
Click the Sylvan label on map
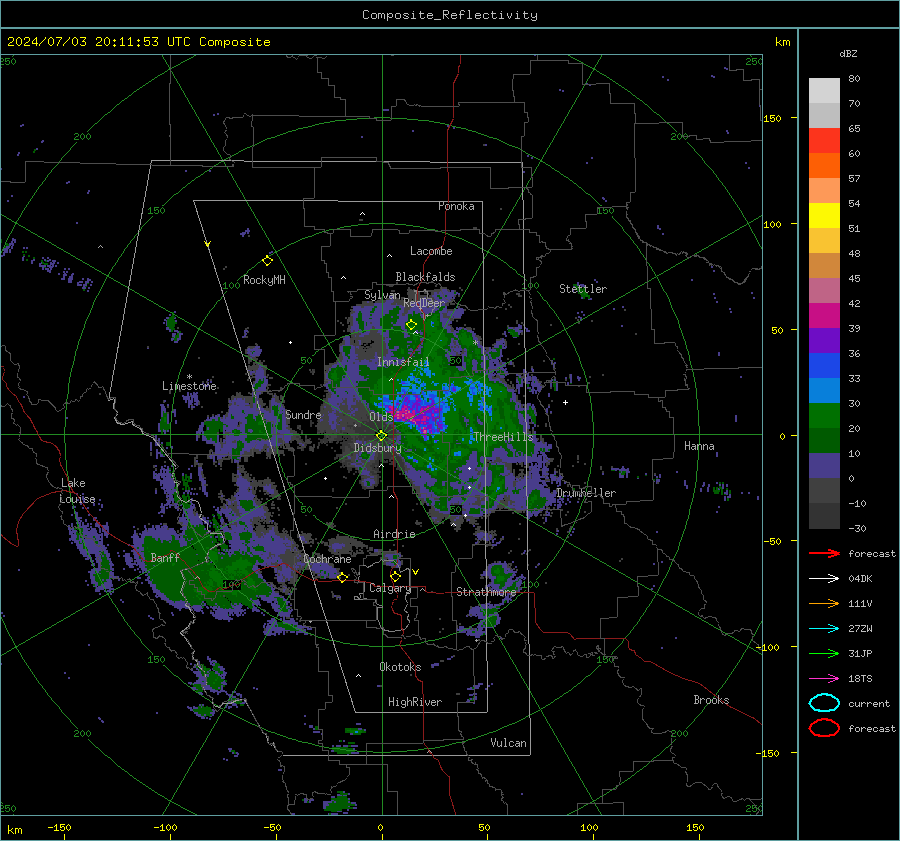click(x=382, y=295)
